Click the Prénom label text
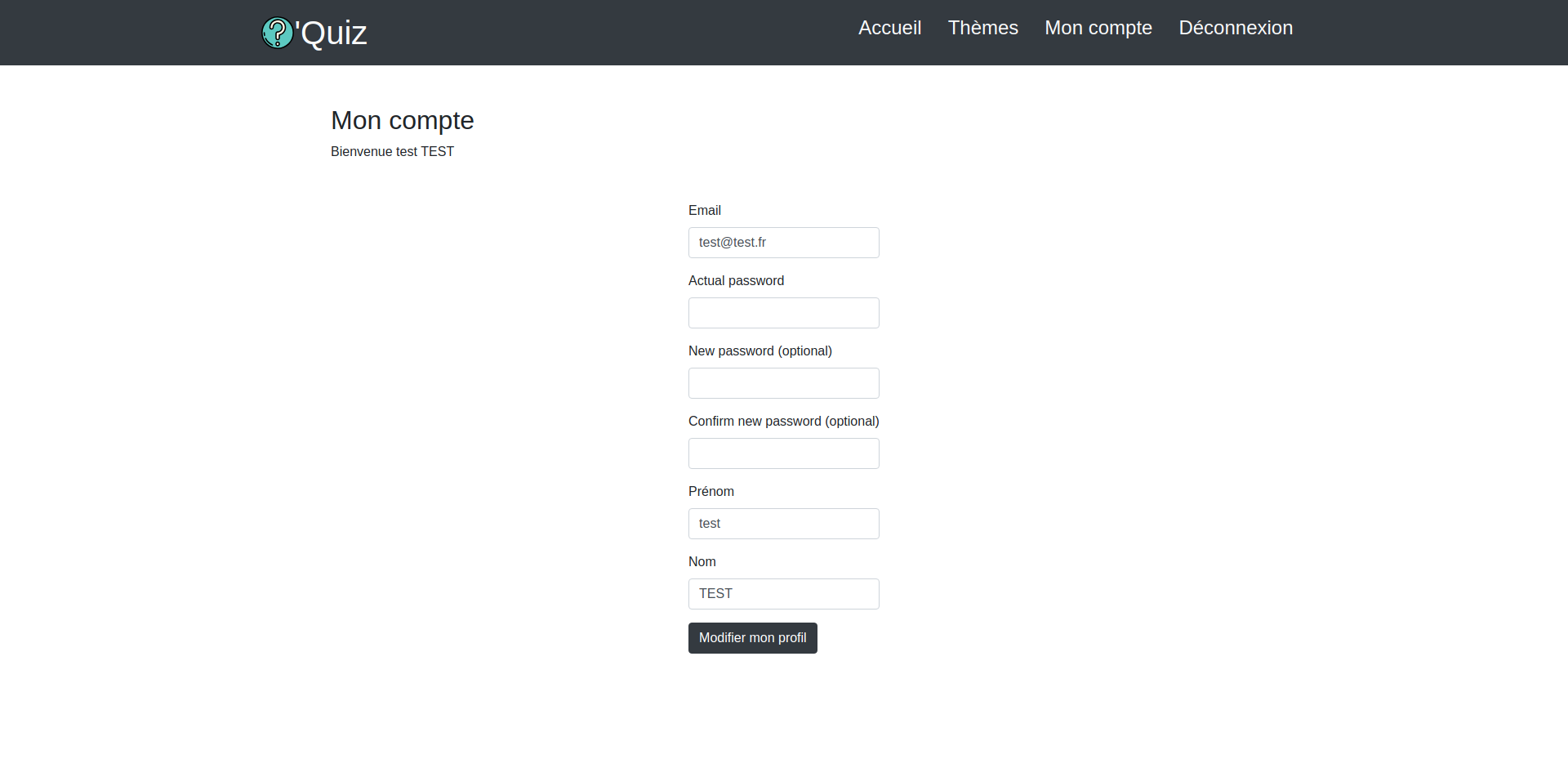The width and height of the screenshot is (1568, 777). (x=710, y=492)
